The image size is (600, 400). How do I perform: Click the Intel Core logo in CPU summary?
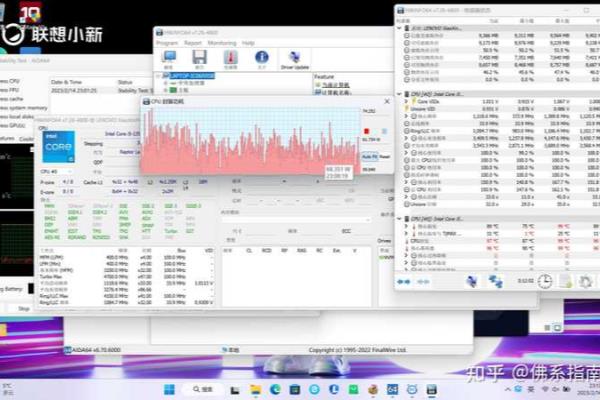pyautogui.click(x=59, y=147)
